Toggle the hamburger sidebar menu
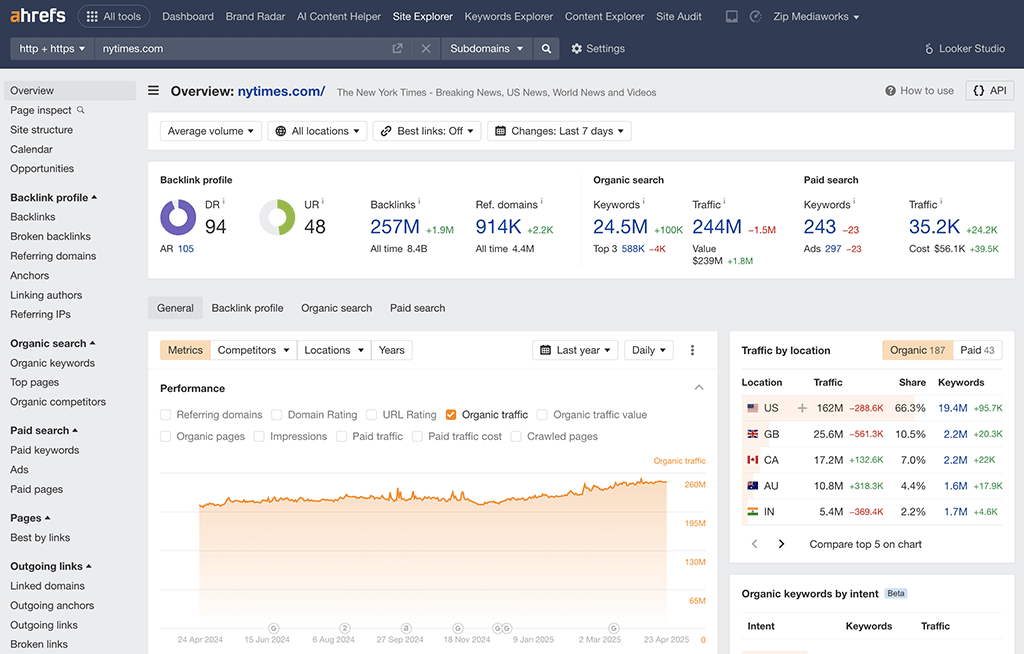The image size is (1024, 654). (153, 91)
